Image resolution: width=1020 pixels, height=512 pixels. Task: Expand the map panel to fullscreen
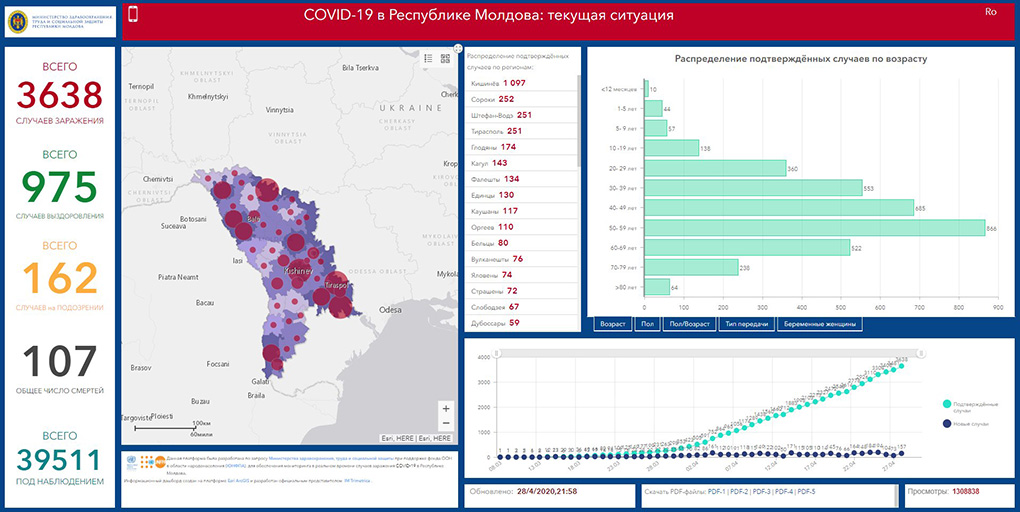tap(458, 48)
